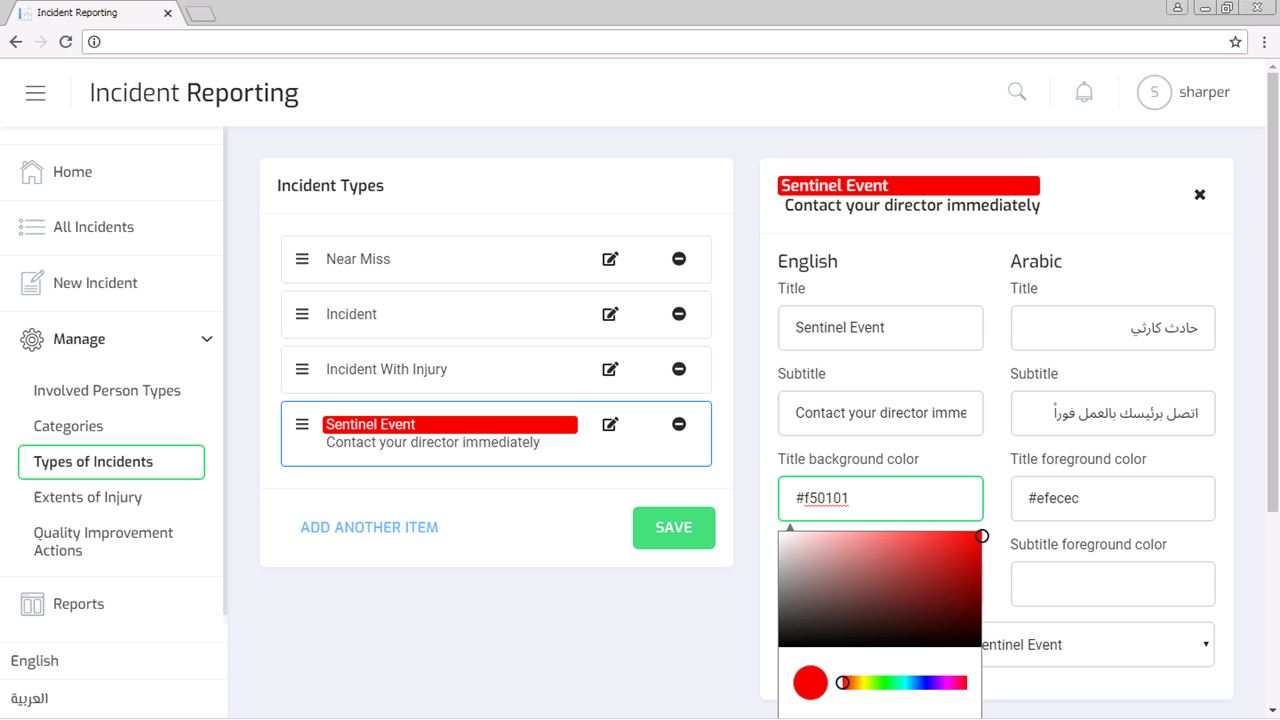Viewport: 1280px width, 720px height.
Task: Focus the Arabic Subtitle input field
Action: [1112, 413]
